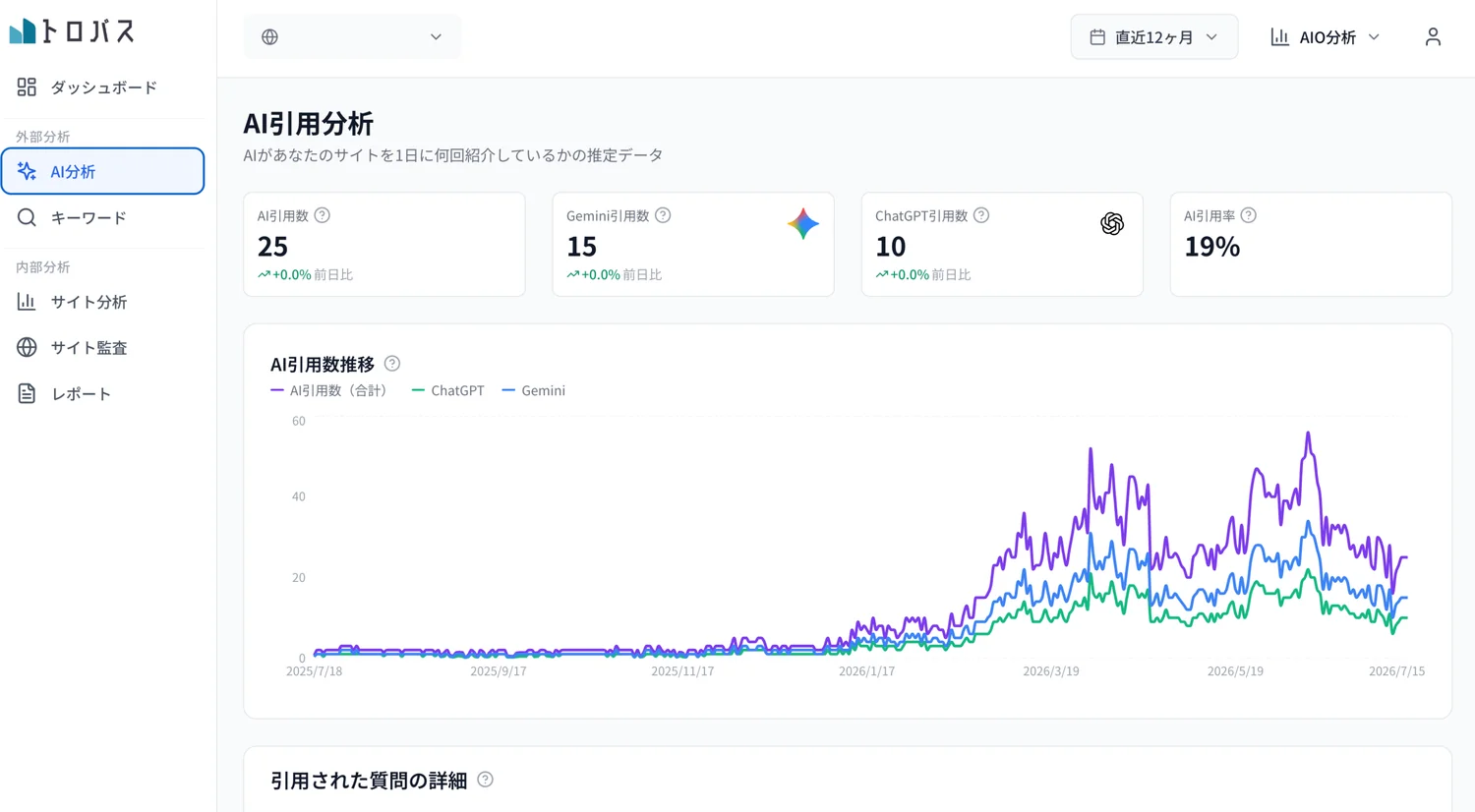Click the user profile icon

click(1433, 37)
